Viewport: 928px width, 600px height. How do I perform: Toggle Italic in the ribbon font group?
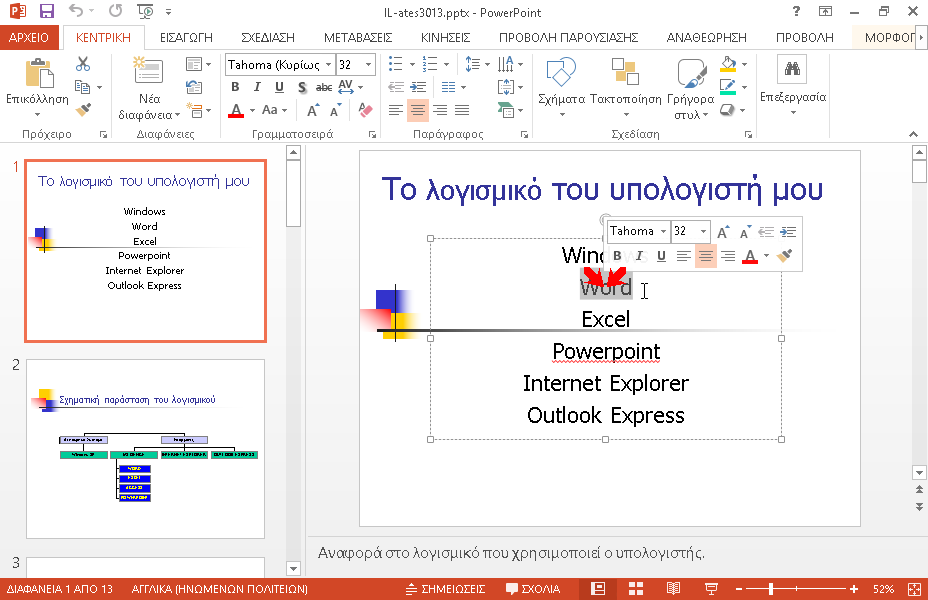(x=257, y=88)
